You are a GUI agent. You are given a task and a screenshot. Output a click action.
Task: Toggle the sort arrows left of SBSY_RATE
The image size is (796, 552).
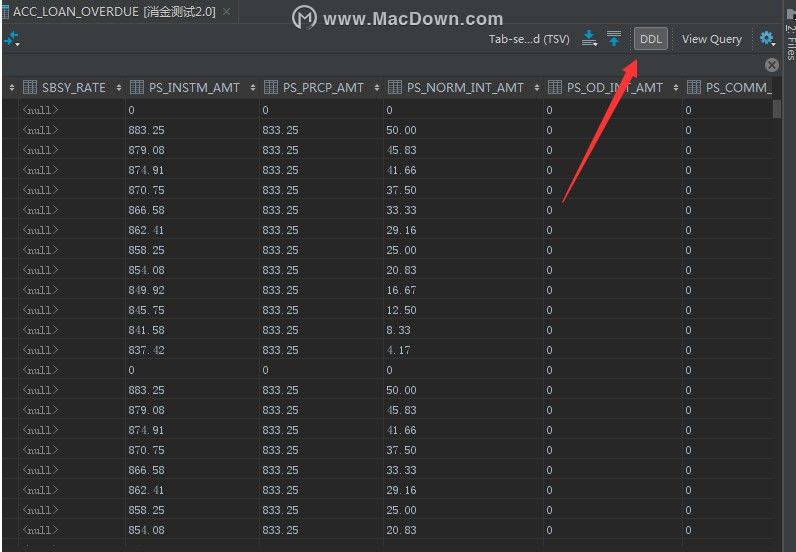pyautogui.click(x=12, y=88)
